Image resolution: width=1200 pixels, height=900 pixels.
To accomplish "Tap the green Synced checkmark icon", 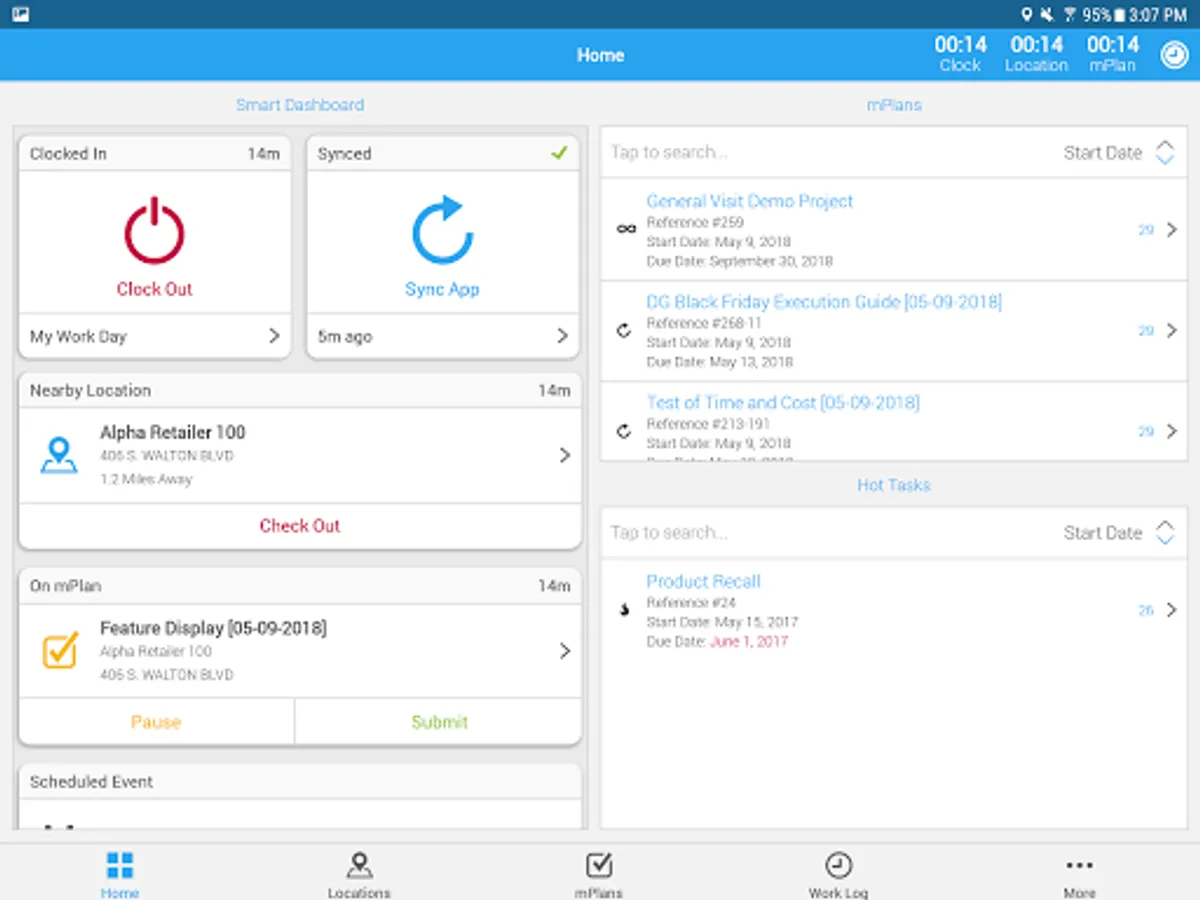I will pyautogui.click(x=559, y=153).
